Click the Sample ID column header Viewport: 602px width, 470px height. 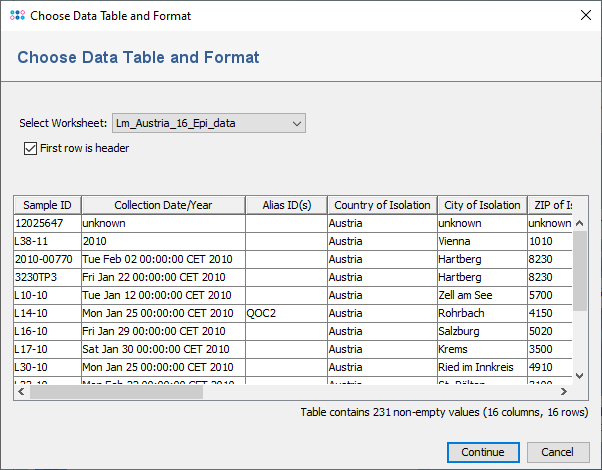(47, 205)
